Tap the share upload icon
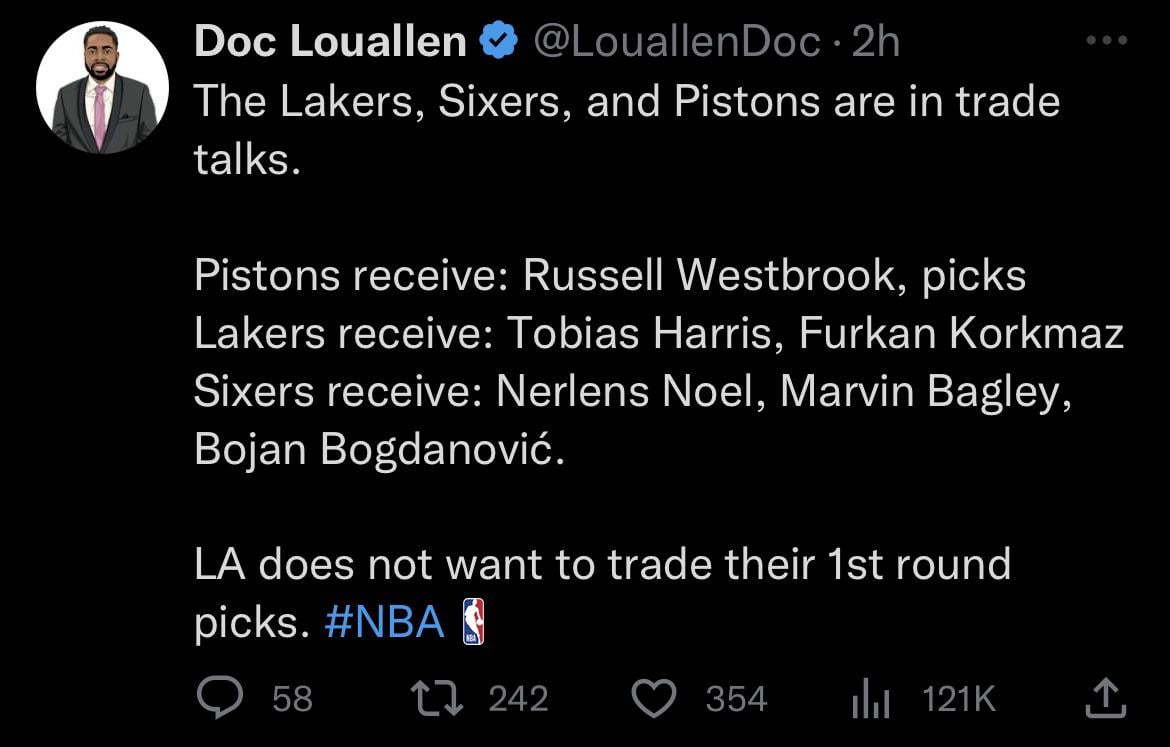This screenshot has height=747, width=1170. click(x=1106, y=698)
